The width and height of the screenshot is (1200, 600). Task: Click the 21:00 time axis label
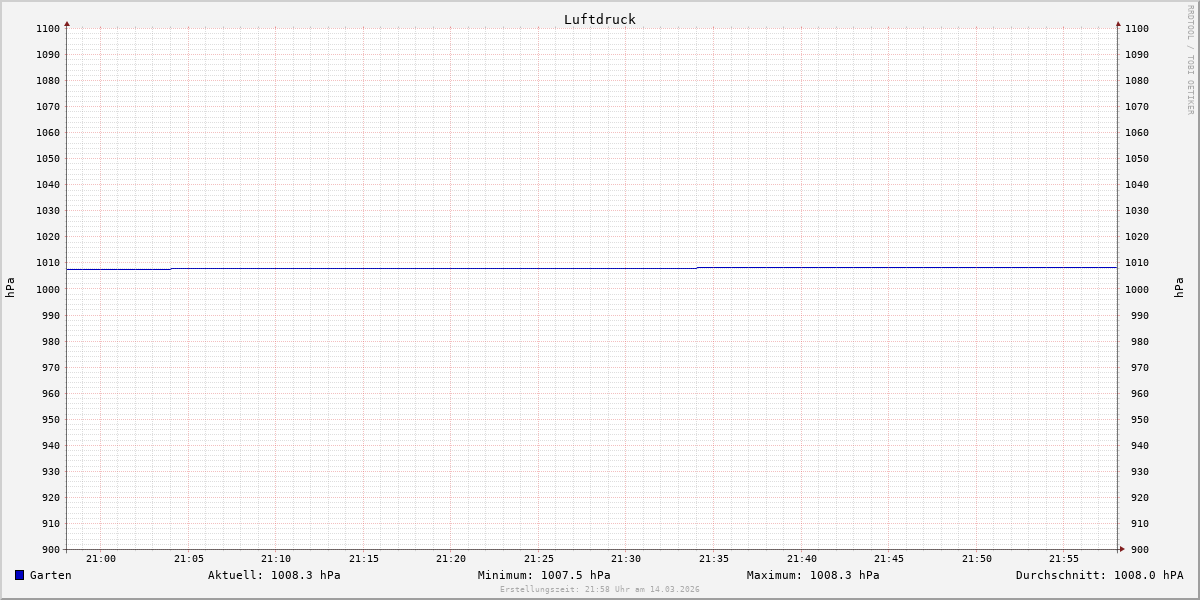pyautogui.click(x=101, y=559)
